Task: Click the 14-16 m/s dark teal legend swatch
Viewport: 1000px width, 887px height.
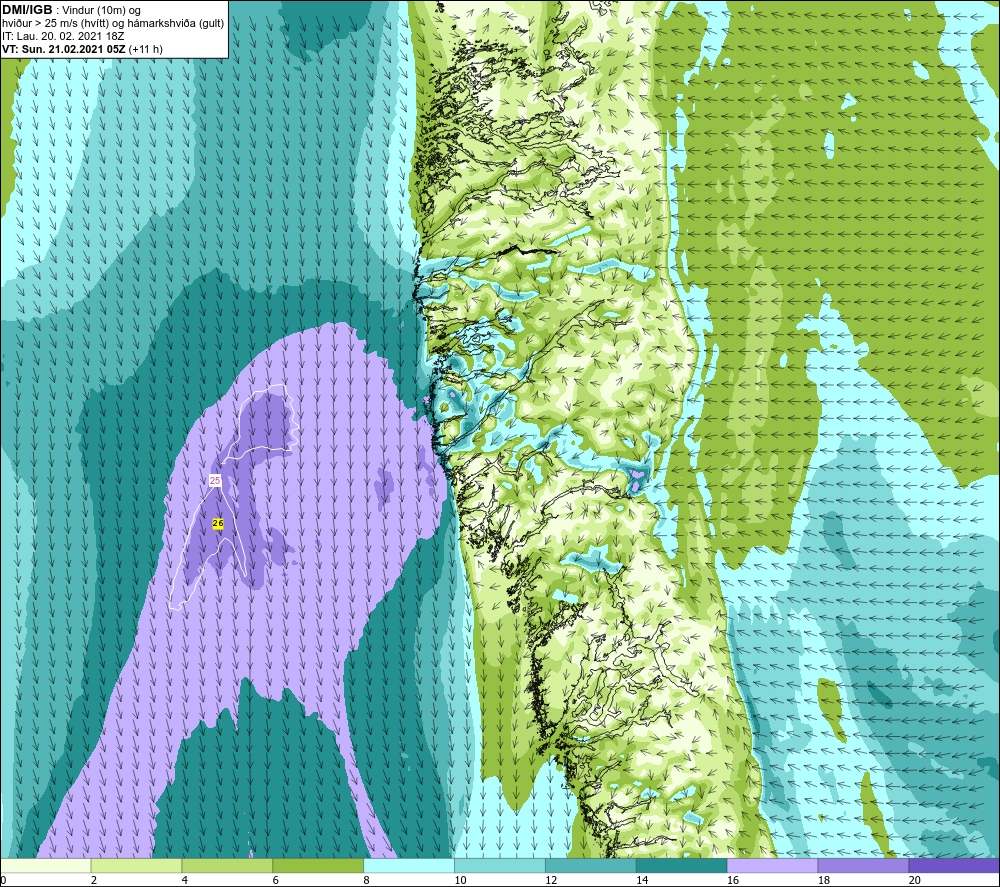Action: 681,865
